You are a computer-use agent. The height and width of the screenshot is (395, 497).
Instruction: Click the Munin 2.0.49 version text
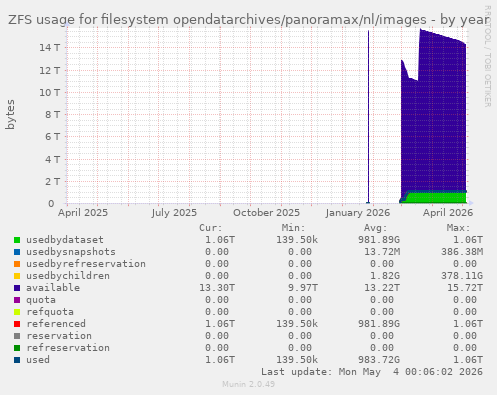tap(249, 384)
